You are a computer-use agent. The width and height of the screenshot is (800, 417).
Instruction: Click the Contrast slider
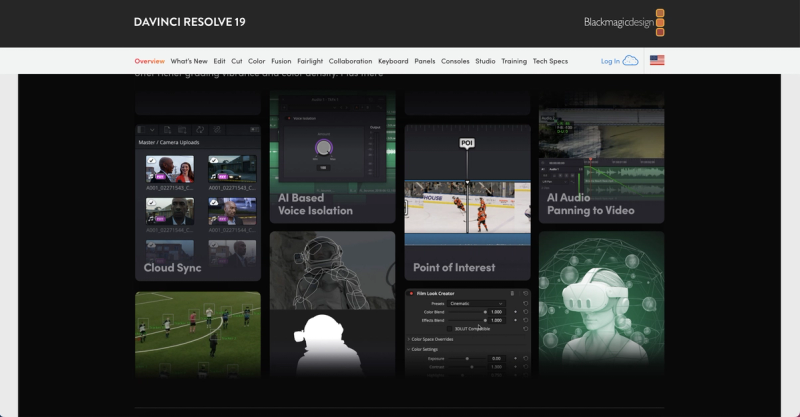coord(467,366)
